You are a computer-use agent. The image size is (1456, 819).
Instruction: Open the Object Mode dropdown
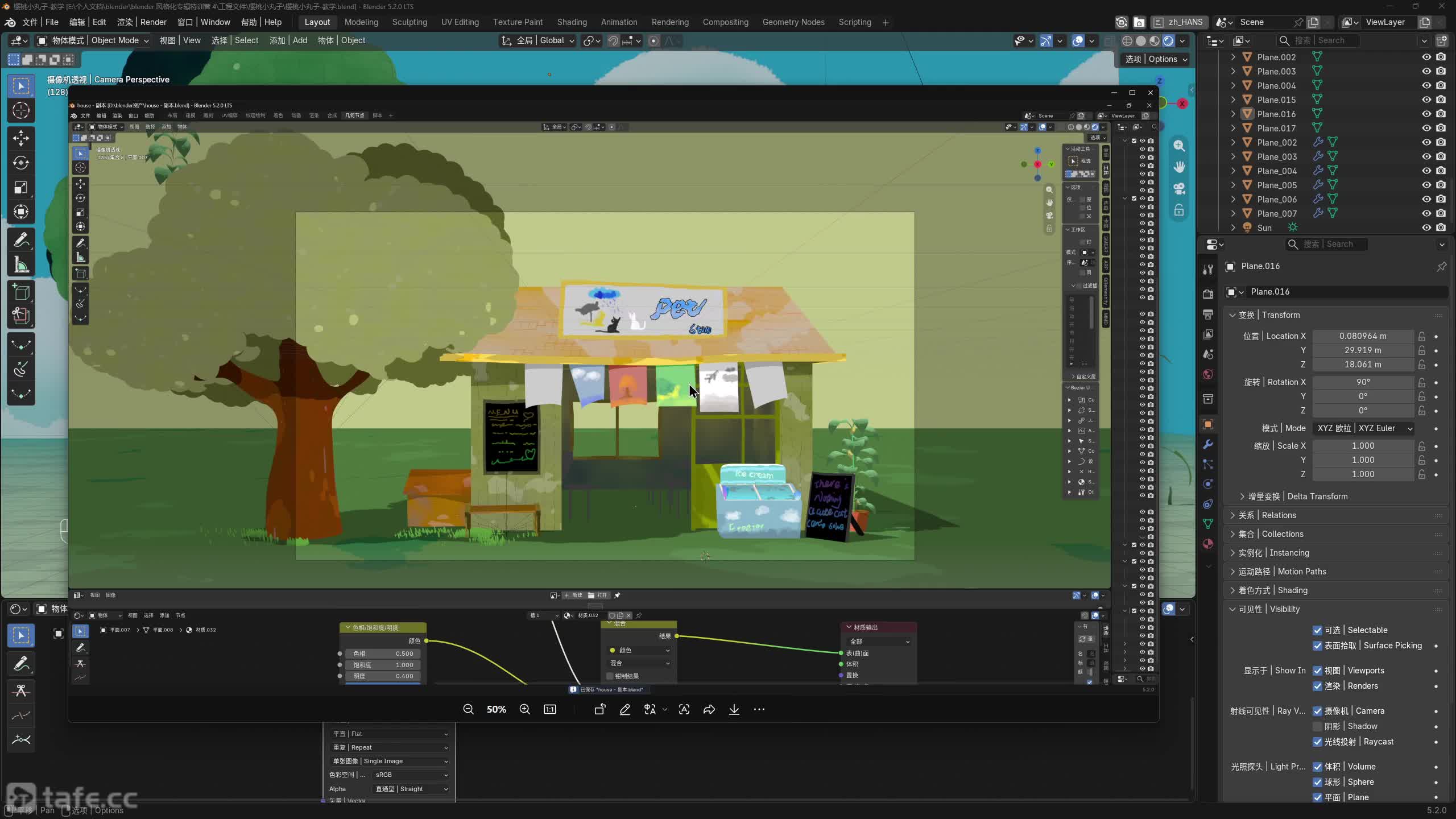click(93, 40)
